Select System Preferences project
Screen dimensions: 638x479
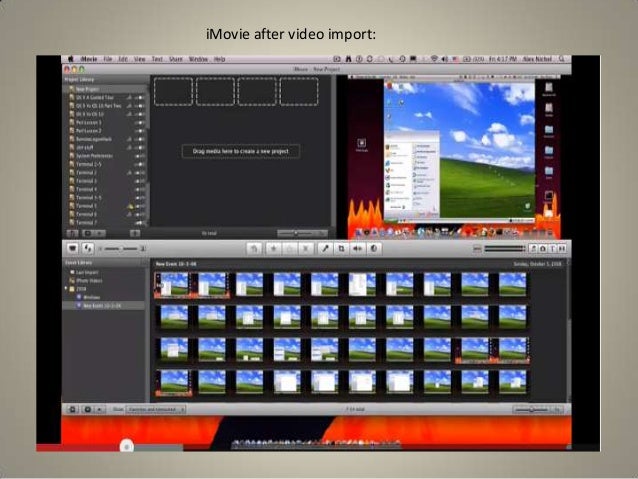106,155
